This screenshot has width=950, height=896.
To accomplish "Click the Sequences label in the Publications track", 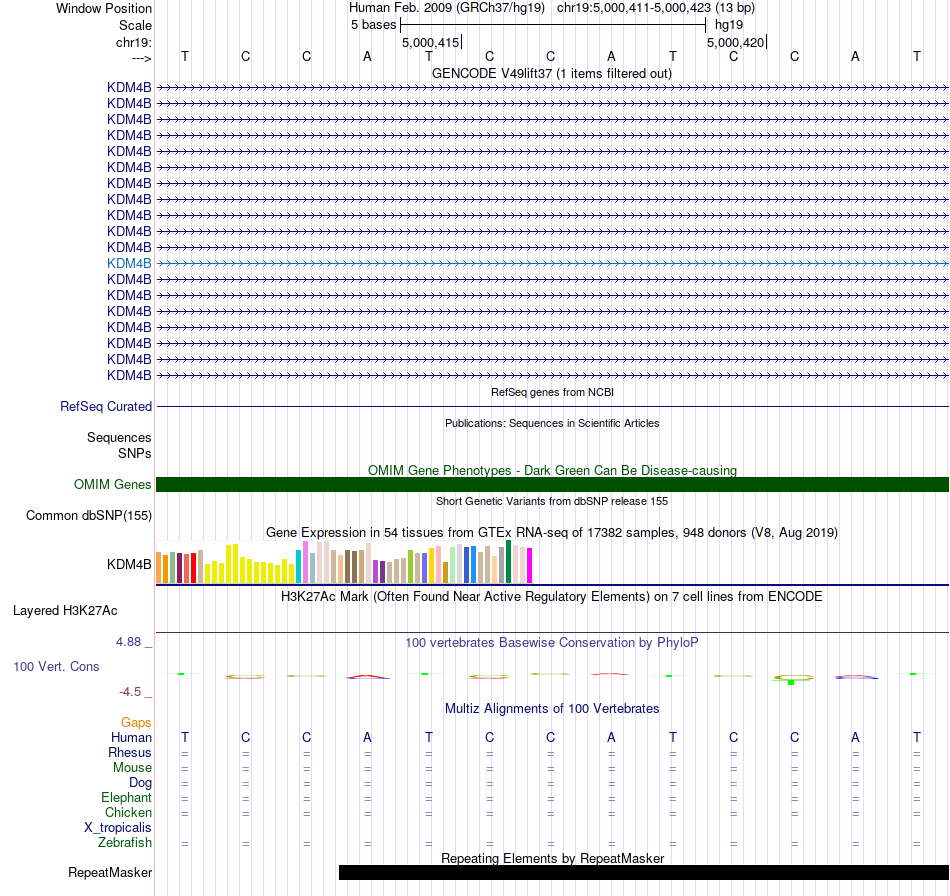I will coord(119,437).
